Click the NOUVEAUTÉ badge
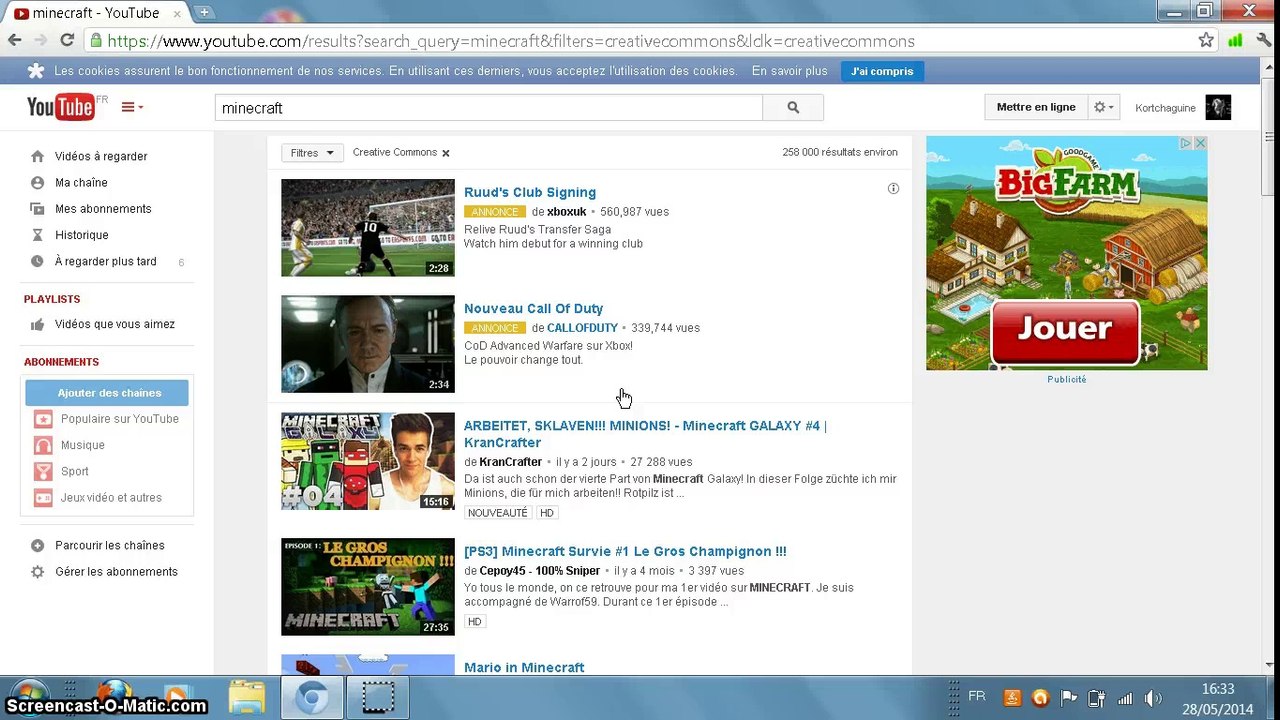1280x720 pixels. point(497,513)
